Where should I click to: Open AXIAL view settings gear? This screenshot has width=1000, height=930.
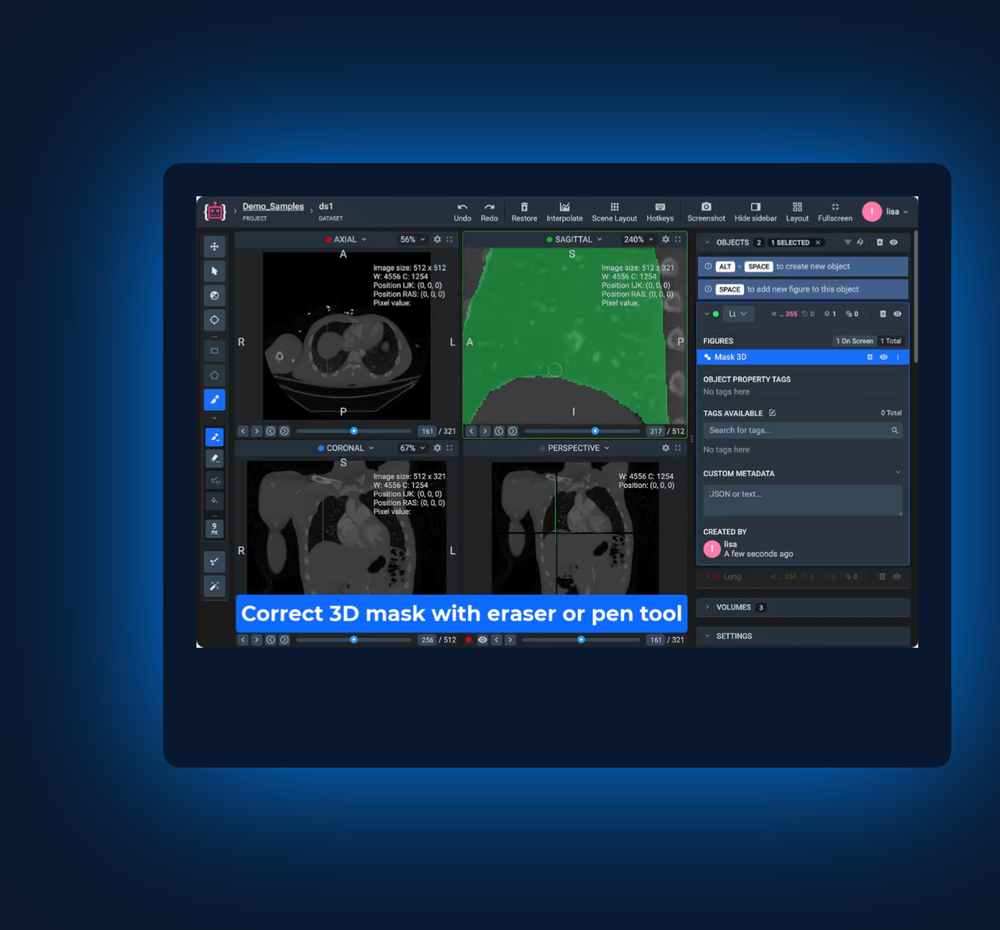pyautogui.click(x=437, y=239)
